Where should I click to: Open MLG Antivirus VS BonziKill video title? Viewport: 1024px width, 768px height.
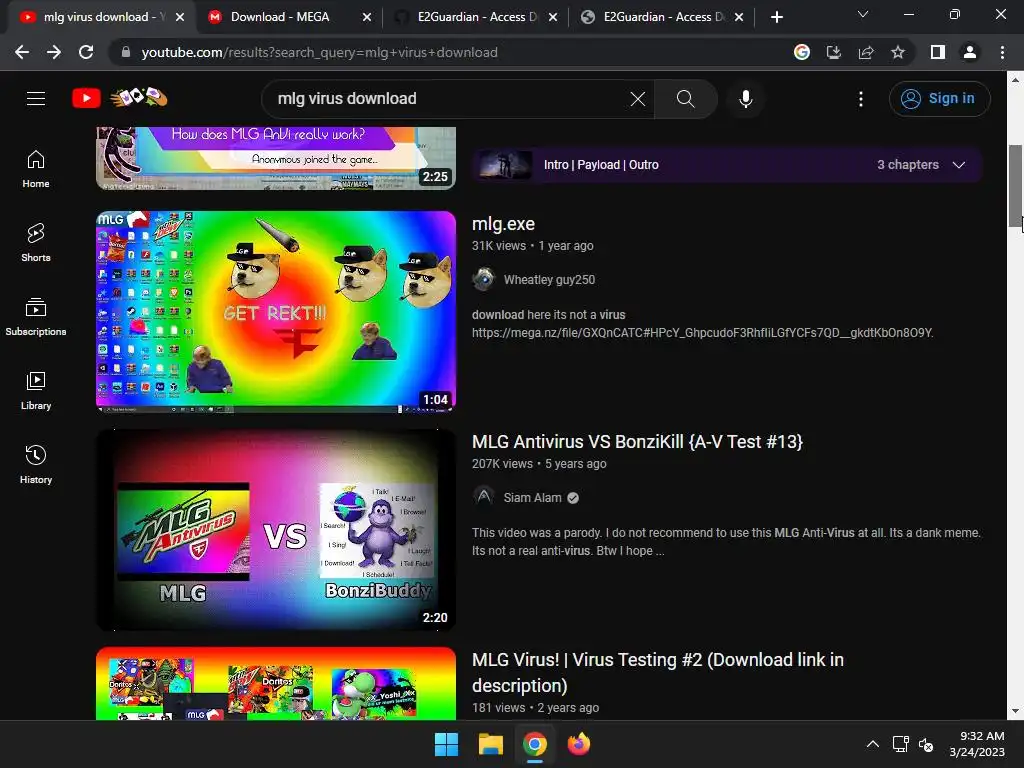[x=637, y=441]
